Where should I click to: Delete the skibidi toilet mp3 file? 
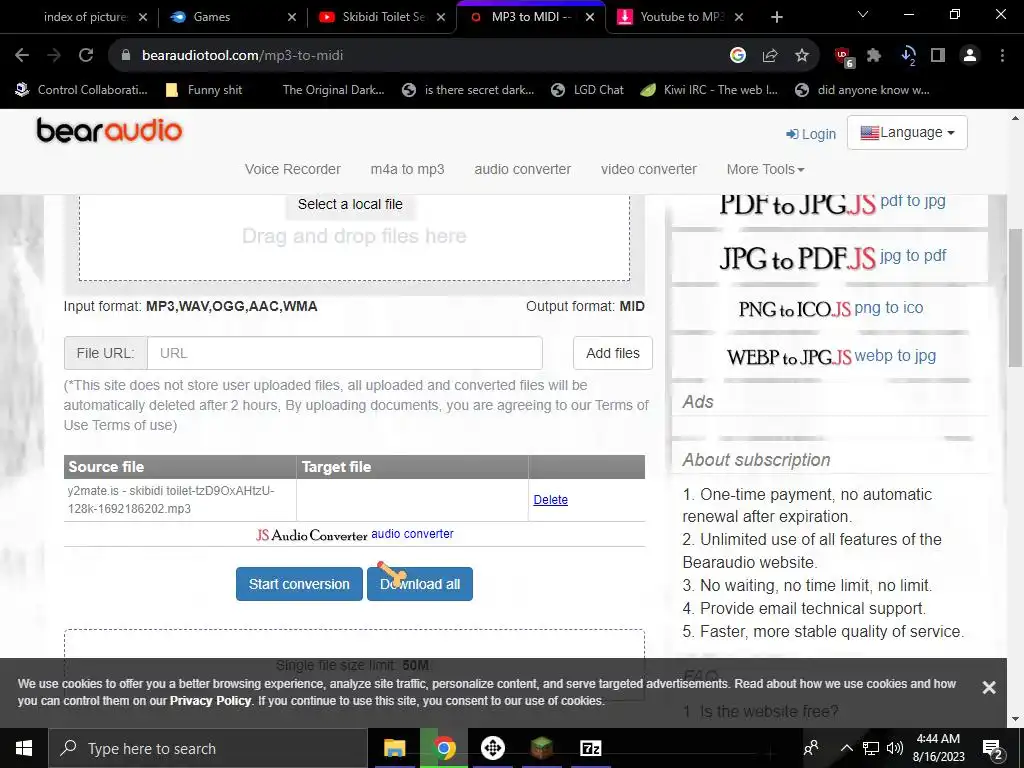click(551, 500)
